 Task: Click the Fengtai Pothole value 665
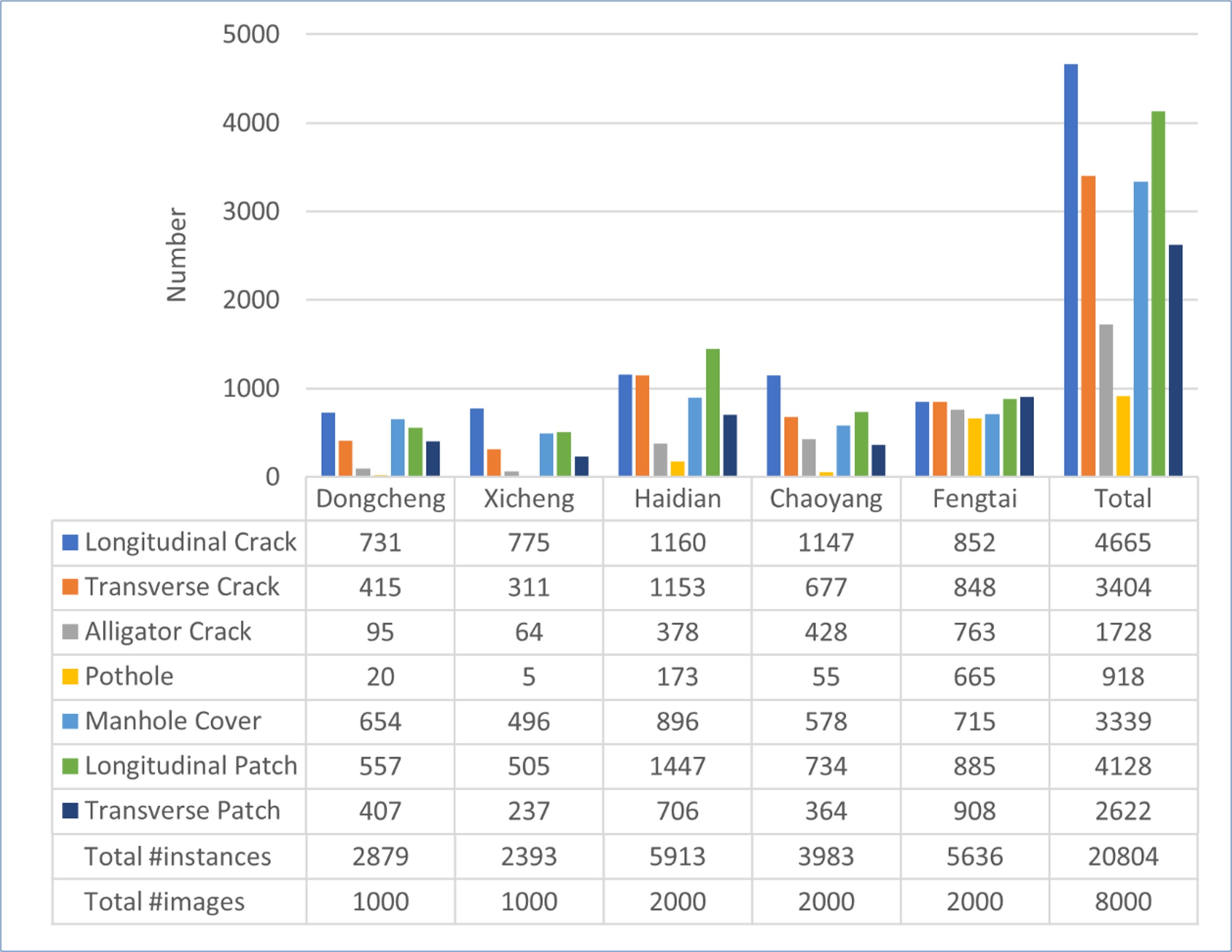click(974, 676)
